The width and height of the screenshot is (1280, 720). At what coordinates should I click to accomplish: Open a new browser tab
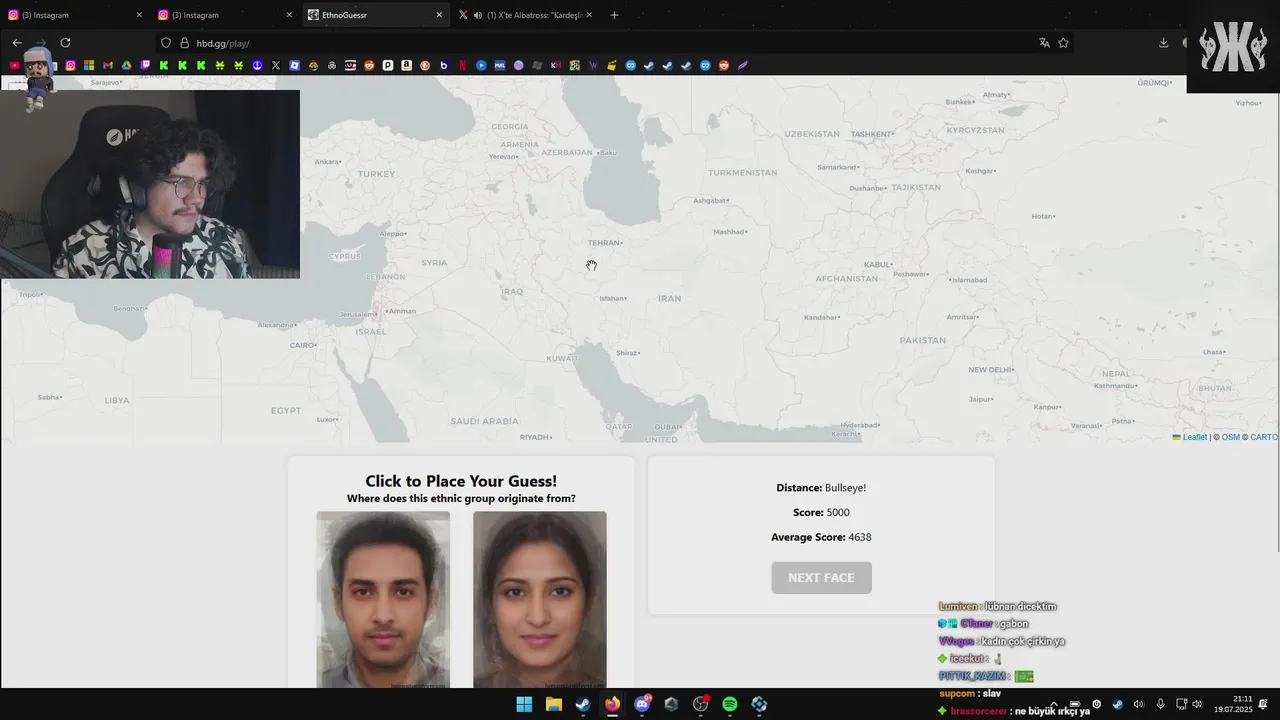pyautogui.click(x=614, y=15)
